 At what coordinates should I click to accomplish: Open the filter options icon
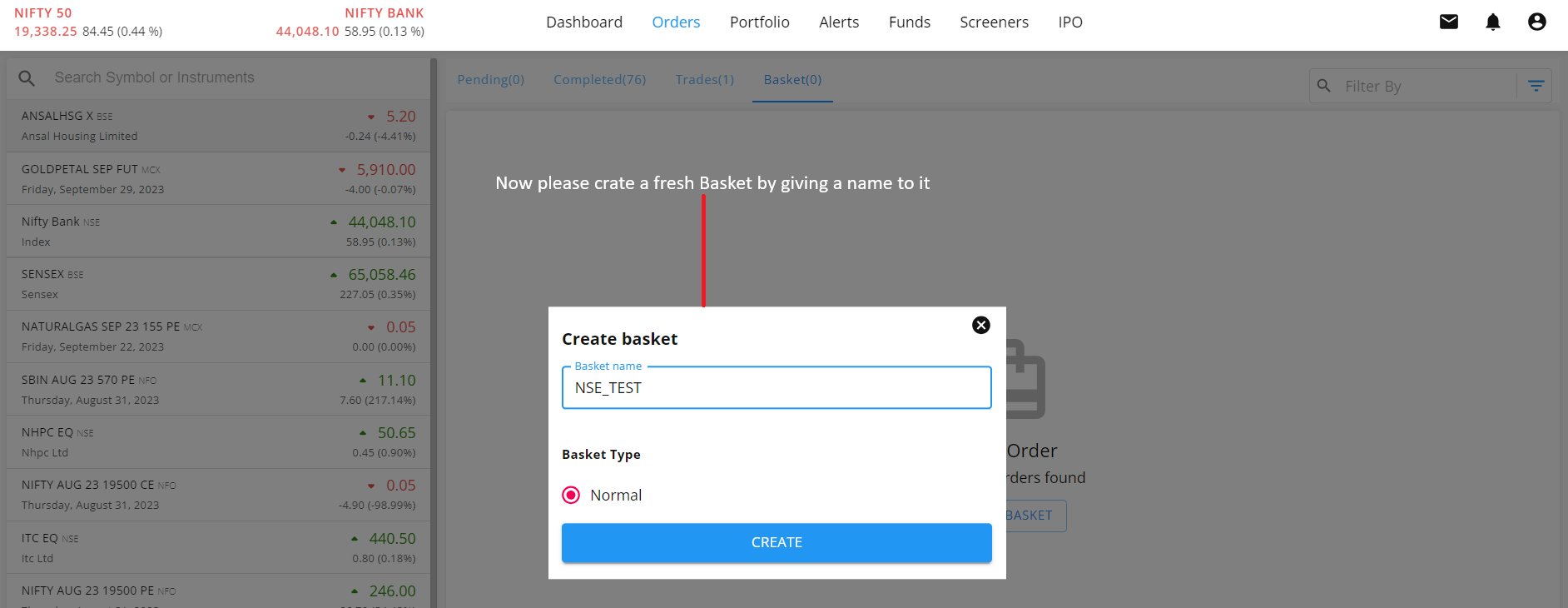point(1536,86)
